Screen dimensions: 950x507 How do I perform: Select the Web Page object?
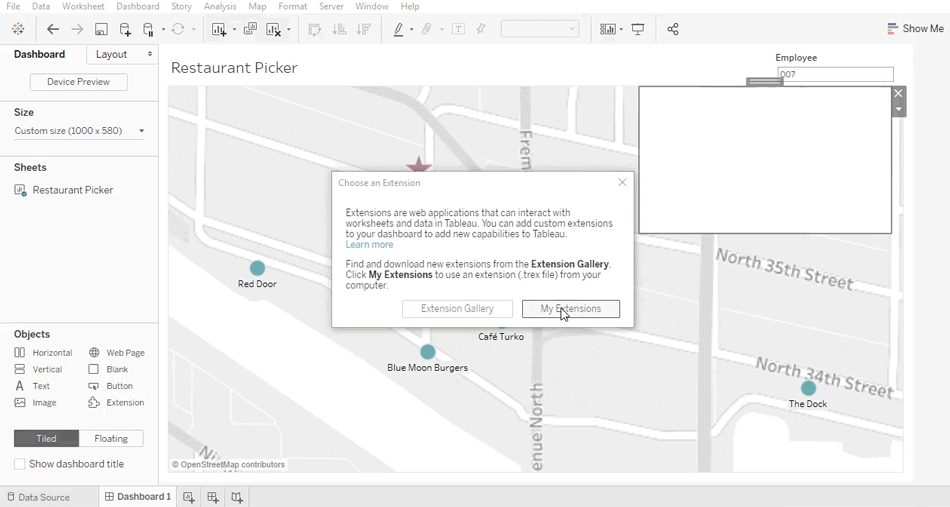click(x=117, y=353)
